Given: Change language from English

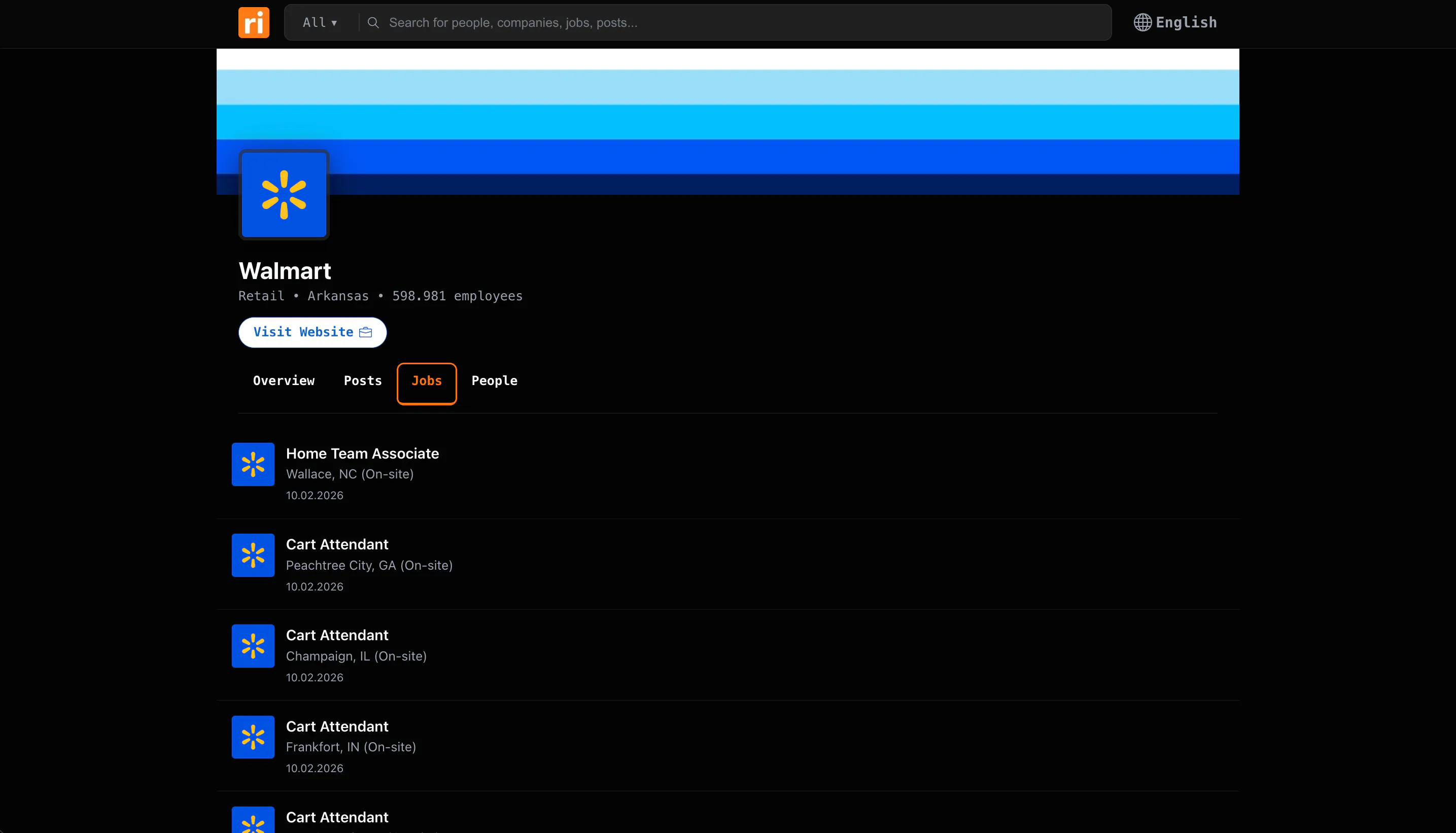Looking at the screenshot, I should (x=1175, y=22).
